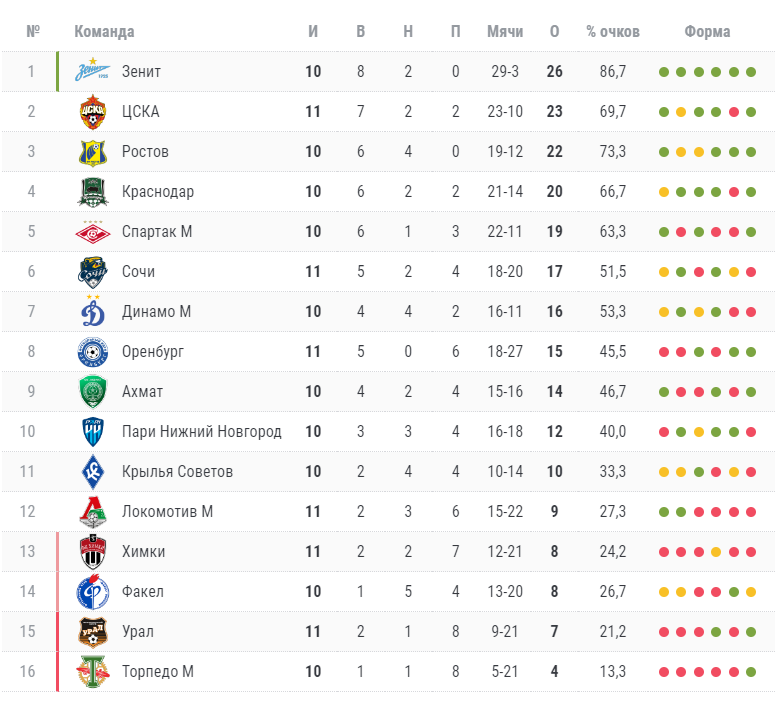
Task: Open Пари Нижний Новгород team link
Action: pyautogui.click(x=201, y=431)
